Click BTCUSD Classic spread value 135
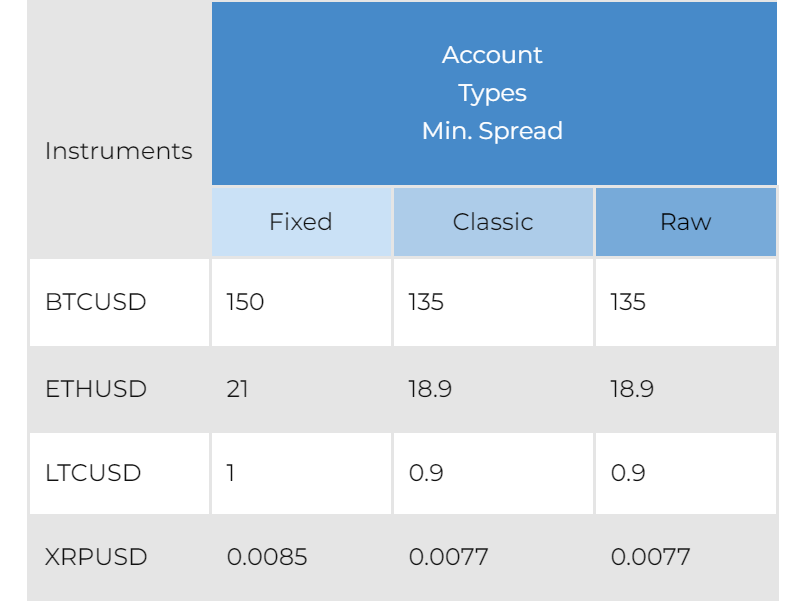This screenshot has height=602, width=809. click(x=426, y=302)
